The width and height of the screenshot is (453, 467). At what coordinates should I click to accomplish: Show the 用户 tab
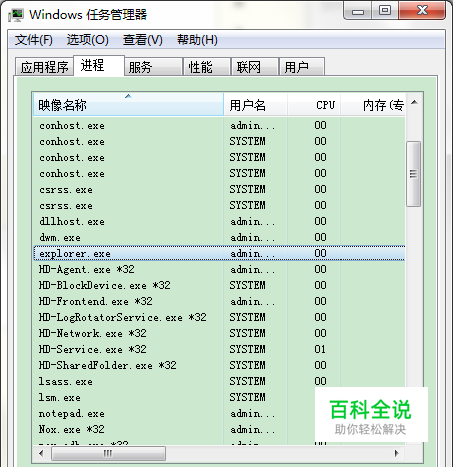302,67
